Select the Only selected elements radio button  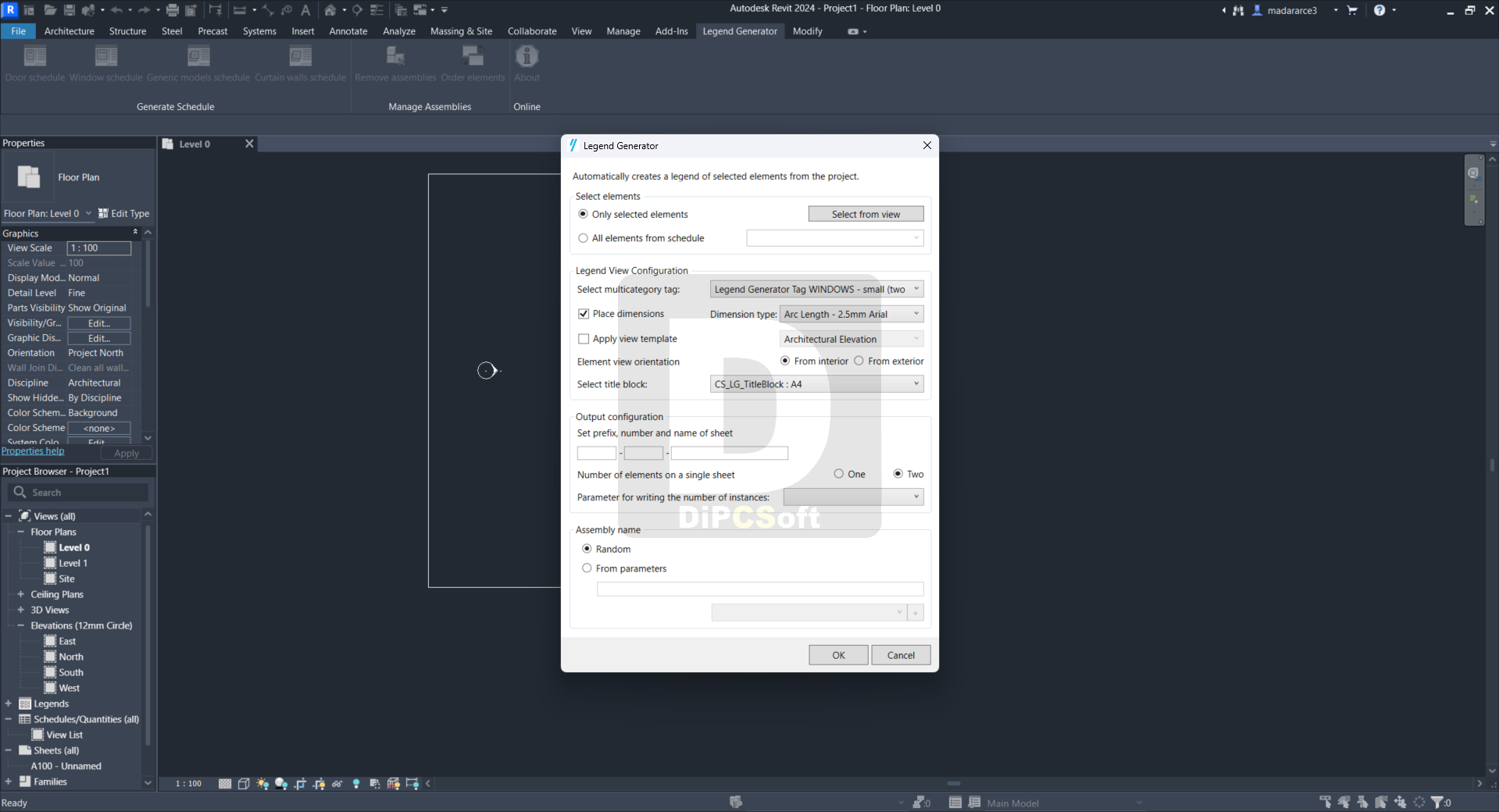[x=583, y=214]
